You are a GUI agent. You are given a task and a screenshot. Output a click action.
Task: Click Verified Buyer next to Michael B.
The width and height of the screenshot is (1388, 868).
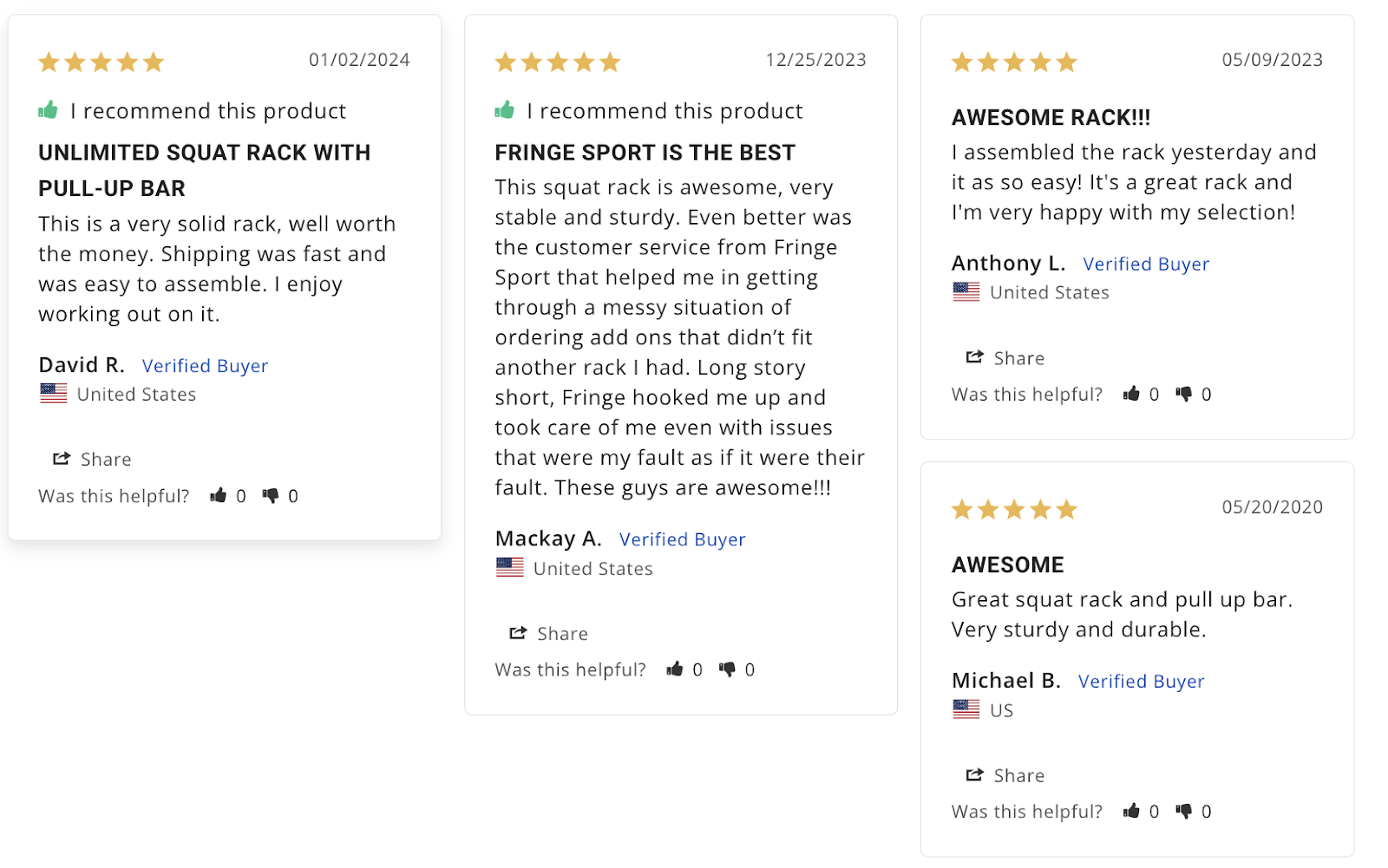(1142, 682)
